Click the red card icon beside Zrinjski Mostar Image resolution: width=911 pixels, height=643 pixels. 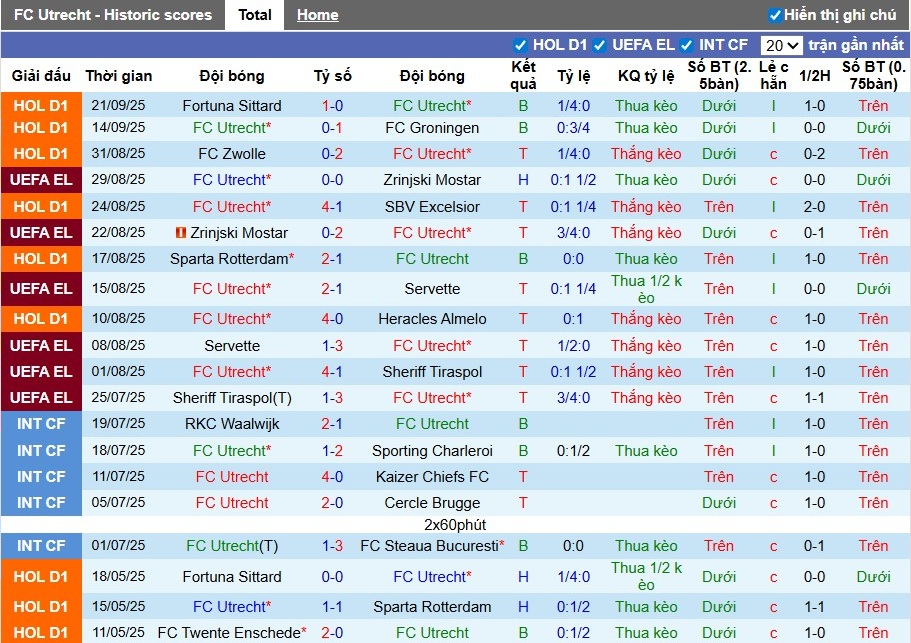[x=181, y=233]
